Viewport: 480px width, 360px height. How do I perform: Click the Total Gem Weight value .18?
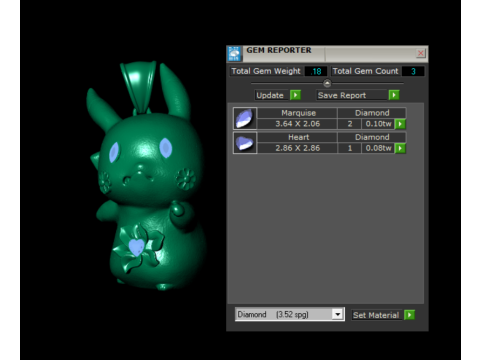pyautogui.click(x=316, y=71)
